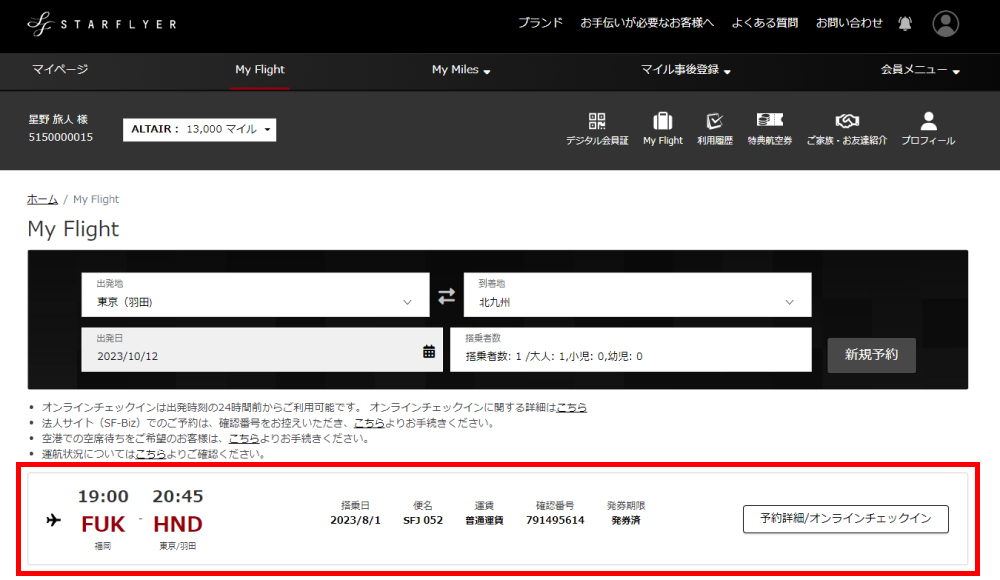Click the 新規予約 button
This screenshot has height=580, width=1000.
pyautogui.click(x=871, y=355)
